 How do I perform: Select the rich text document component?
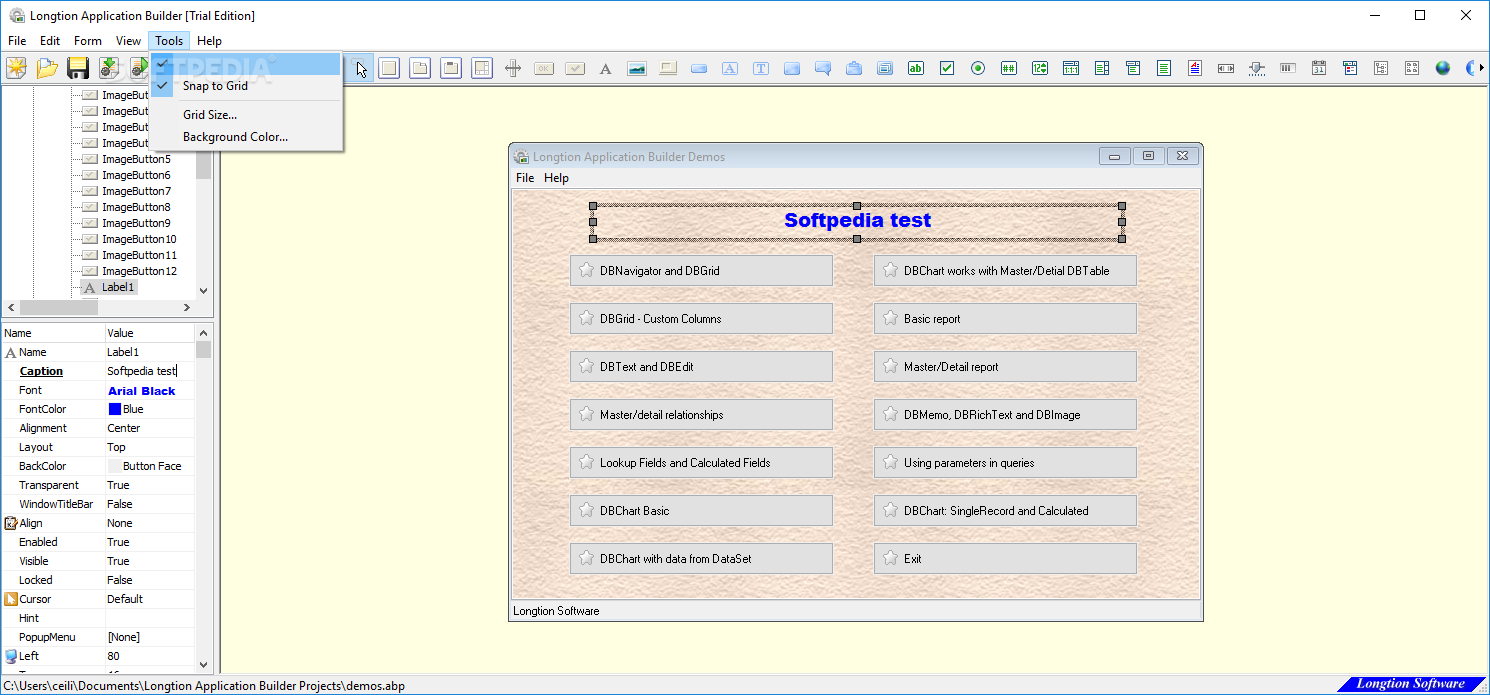[1195, 68]
